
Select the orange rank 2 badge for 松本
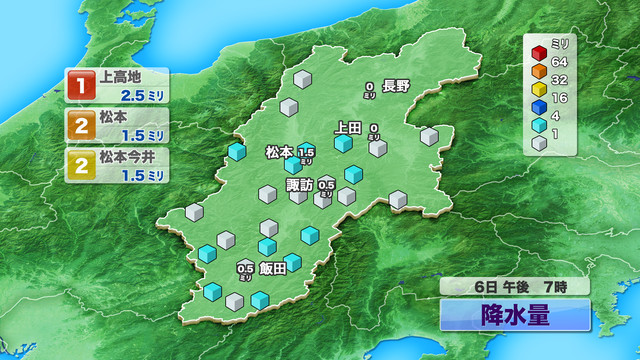click(82, 125)
